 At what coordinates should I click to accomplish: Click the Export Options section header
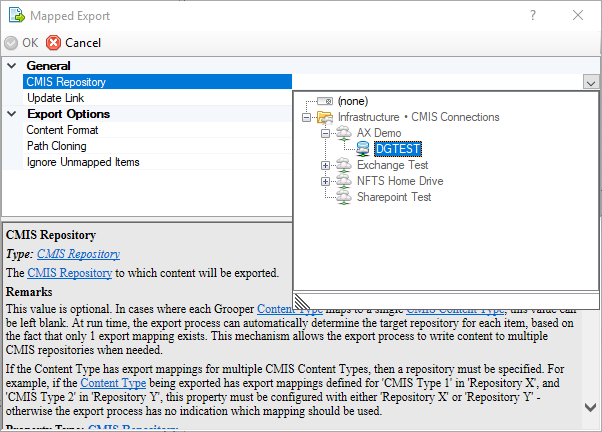click(68, 114)
